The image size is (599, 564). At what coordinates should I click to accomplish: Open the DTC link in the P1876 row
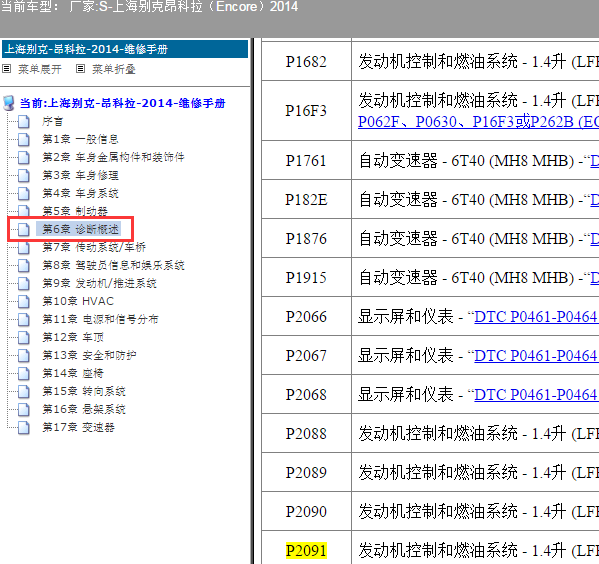[594, 239]
